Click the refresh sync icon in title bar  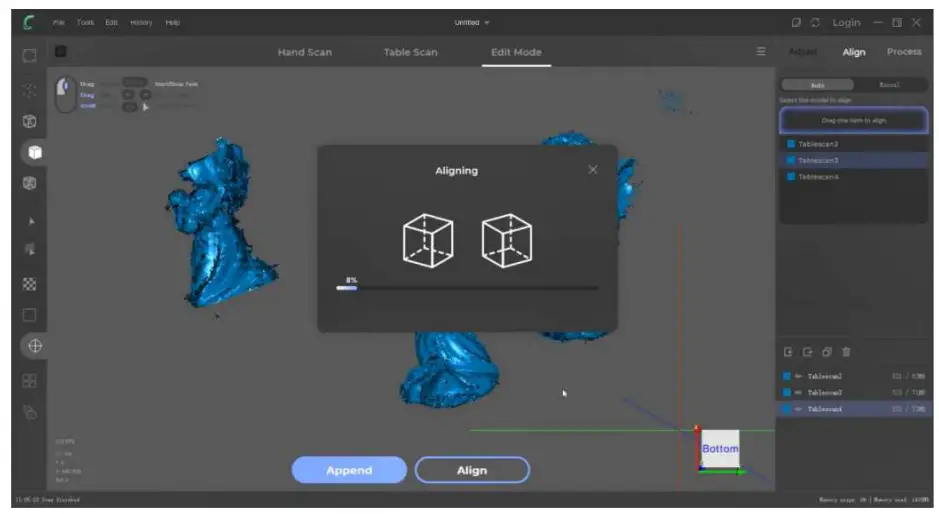click(815, 23)
